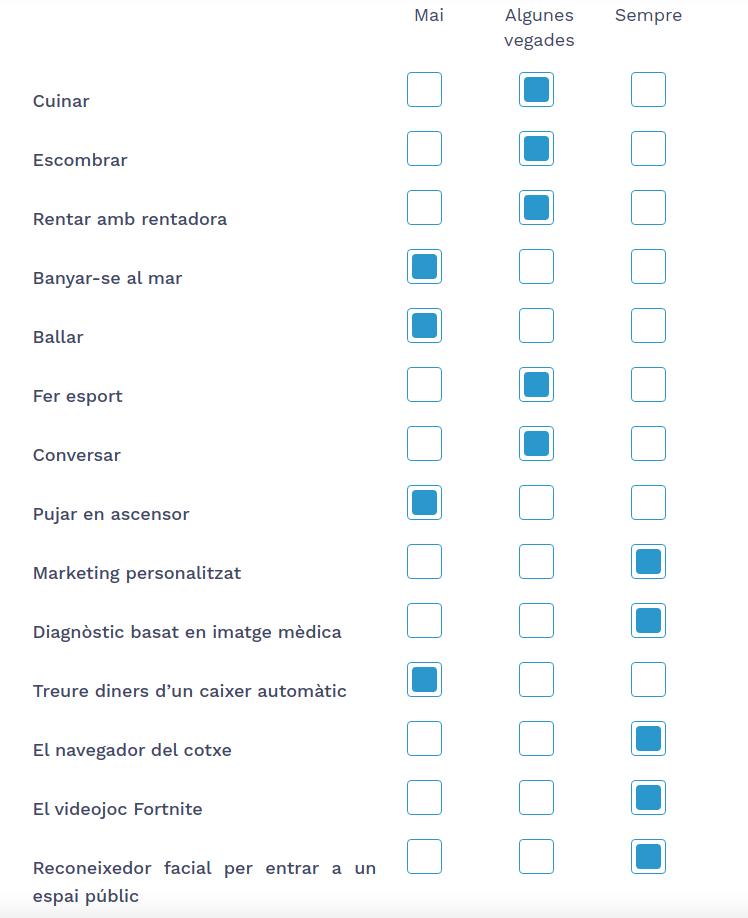Select 'Algunes vegades' for Marketing personalitzat
The height and width of the screenshot is (918, 748).
pos(536,562)
